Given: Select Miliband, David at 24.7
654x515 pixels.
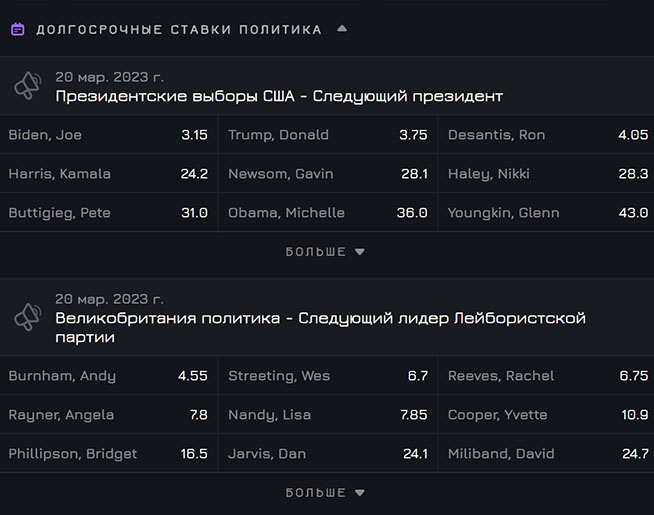Looking at the screenshot, I should pos(546,454).
